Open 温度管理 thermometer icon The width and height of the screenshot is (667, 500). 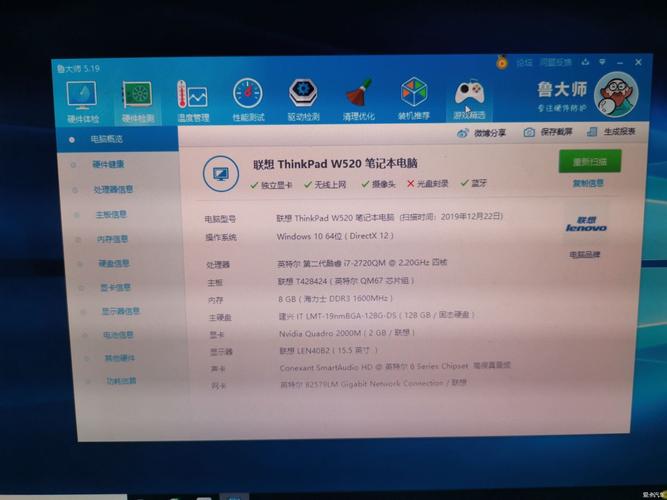click(192, 101)
